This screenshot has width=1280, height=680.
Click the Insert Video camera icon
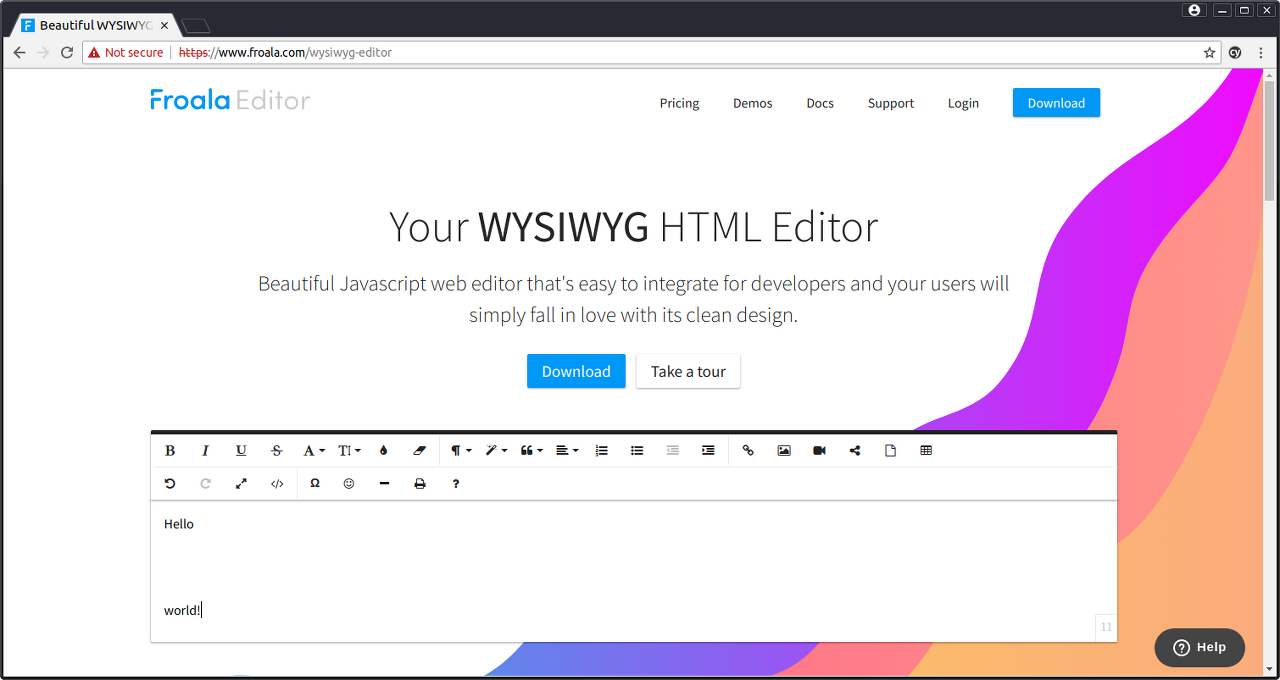819,451
